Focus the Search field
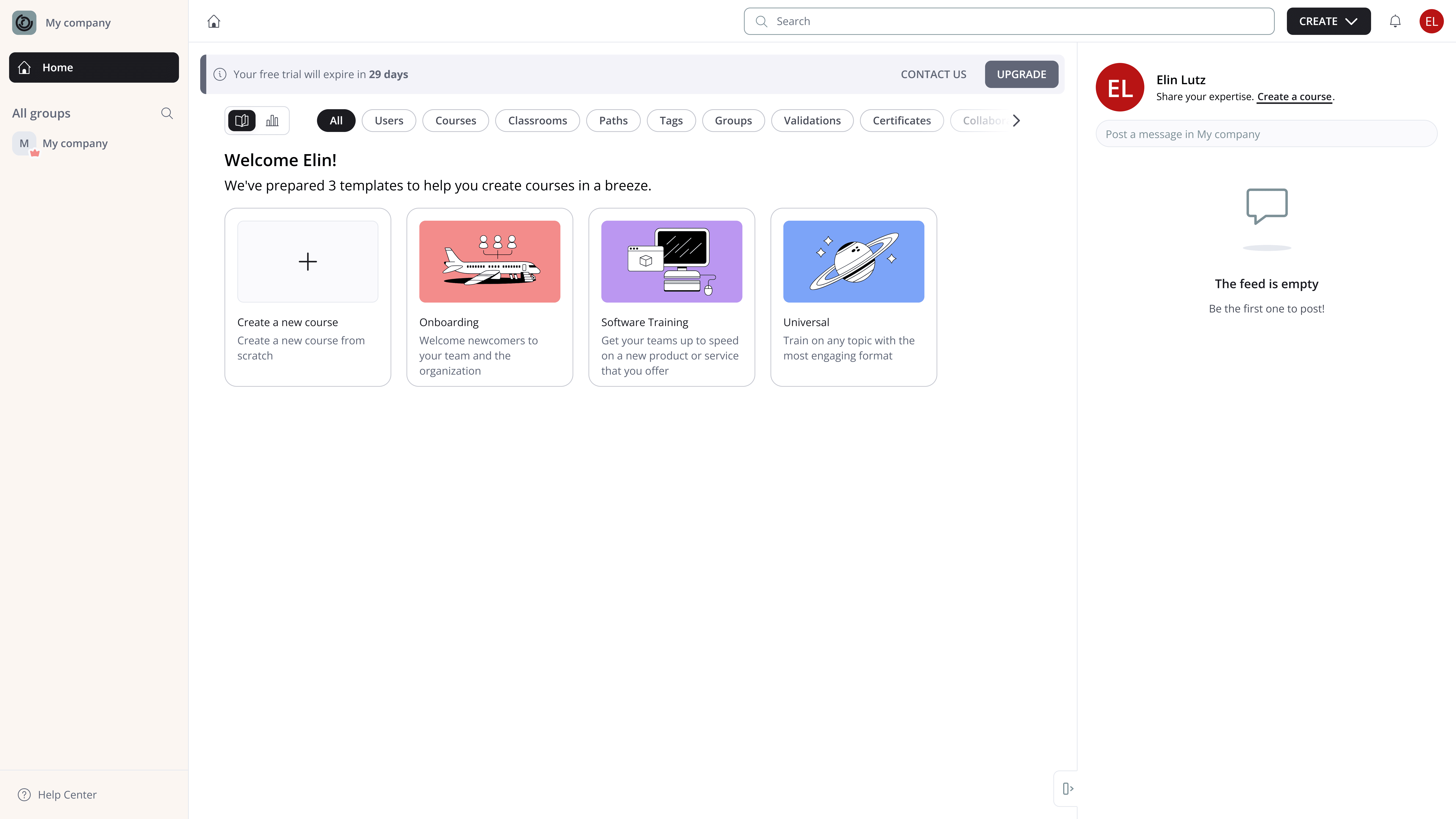Viewport: 1456px width, 819px height. [1009, 21]
